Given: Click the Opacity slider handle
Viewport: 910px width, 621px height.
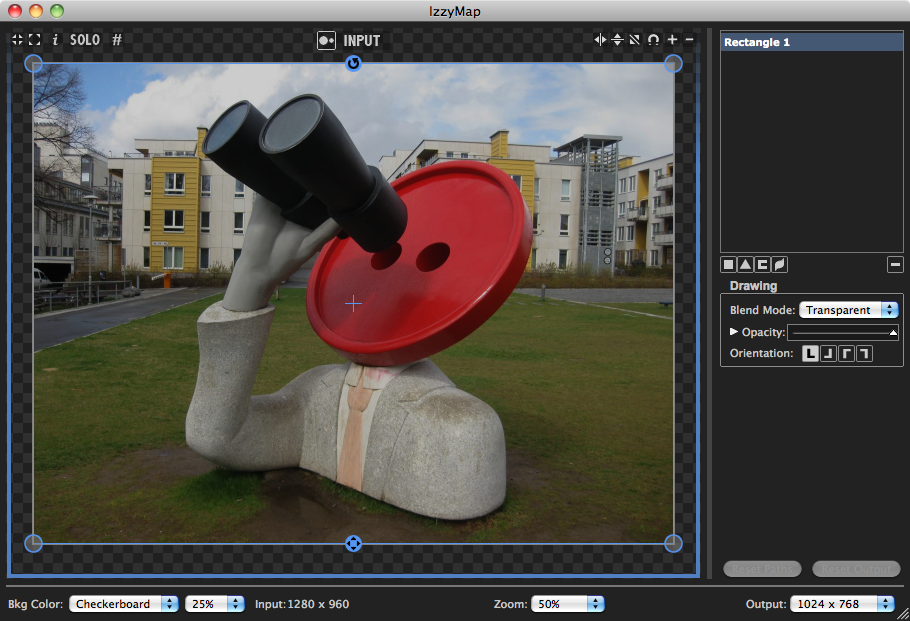Looking at the screenshot, I should click(x=893, y=333).
